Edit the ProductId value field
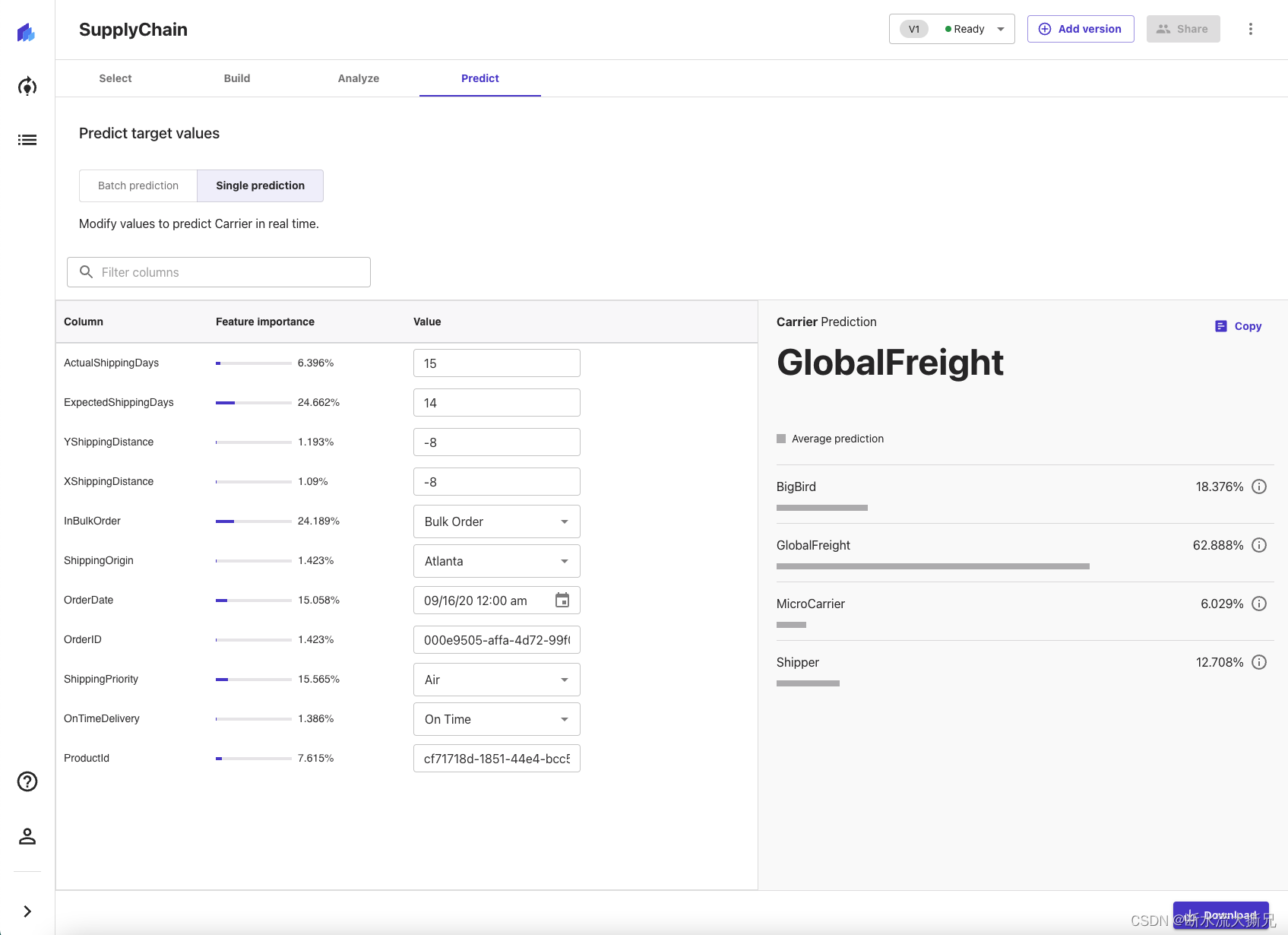Viewport: 1288px width, 935px height. pos(497,759)
